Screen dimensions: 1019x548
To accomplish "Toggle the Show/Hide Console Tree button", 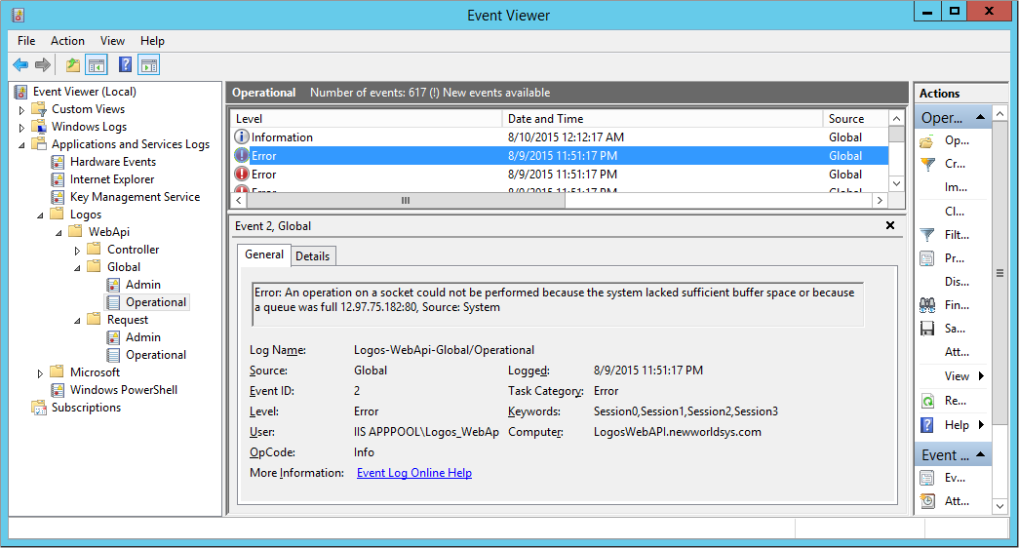I will tap(97, 65).
